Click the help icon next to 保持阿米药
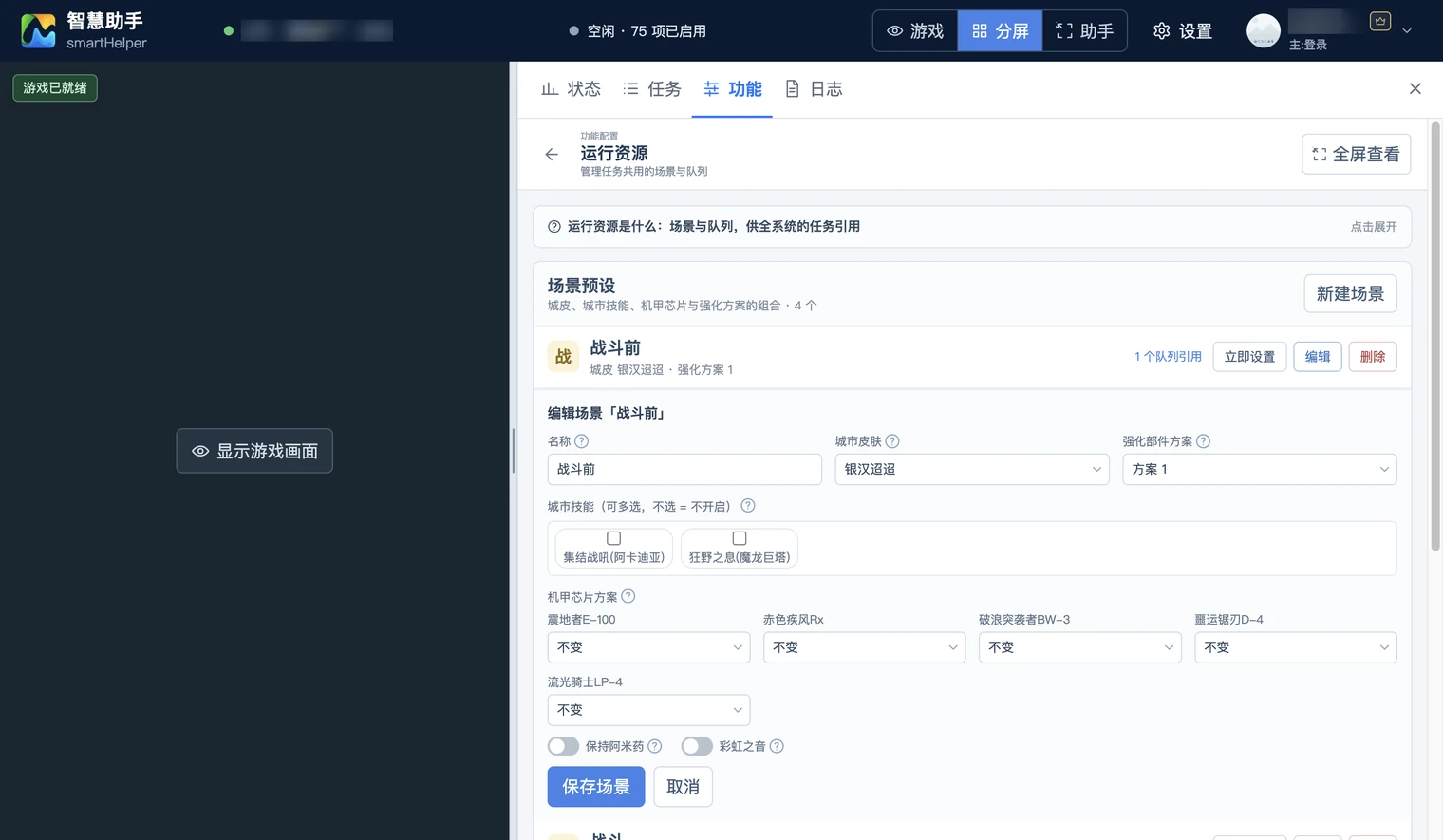 point(655,746)
